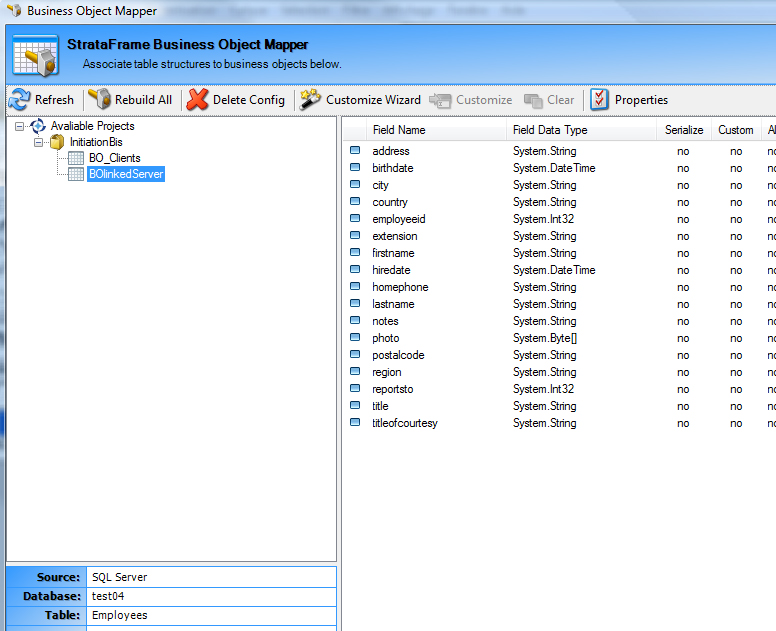Viewport: 776px width, 631px height.
Task: Select the BOlinkedServer business object
Action: pos(126,174)
